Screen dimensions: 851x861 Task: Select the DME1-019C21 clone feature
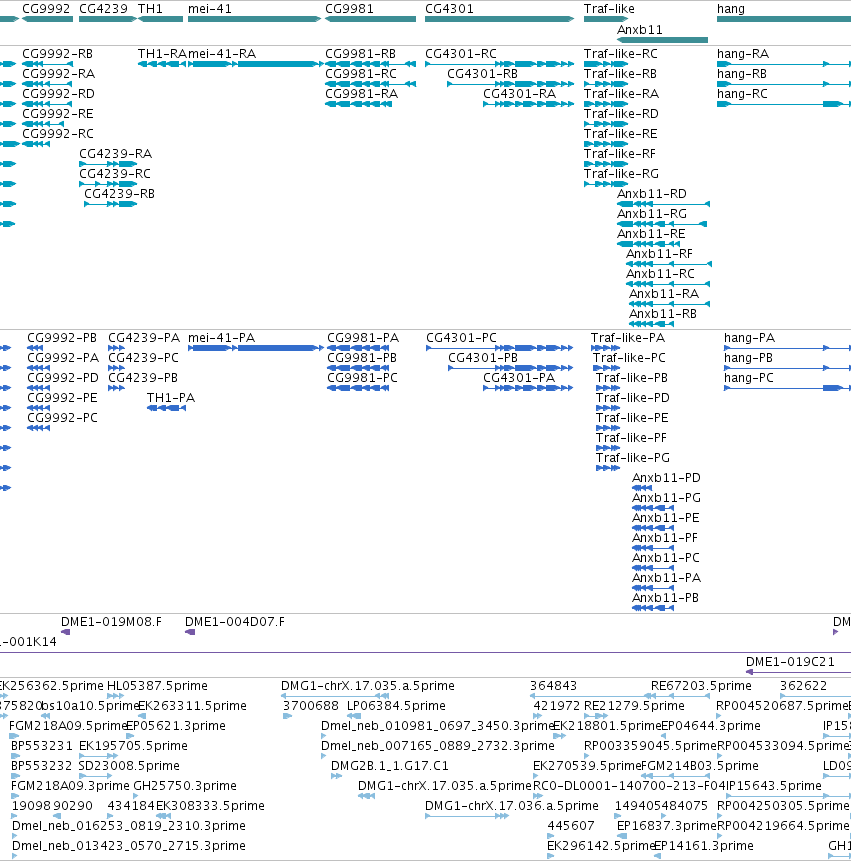[x=798, y=672]
